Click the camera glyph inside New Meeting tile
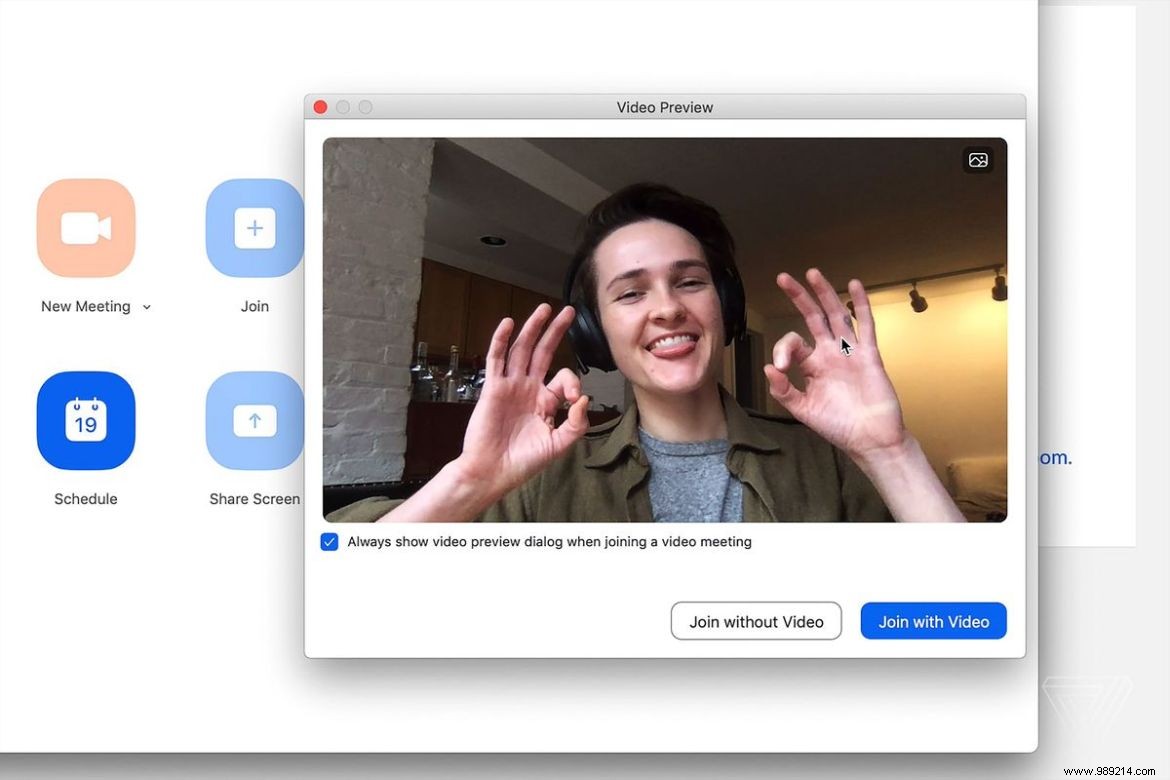 85,228
